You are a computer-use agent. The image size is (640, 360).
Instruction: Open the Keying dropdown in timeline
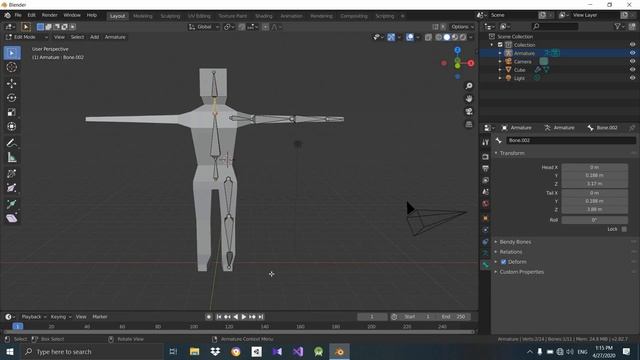point(61,317)
